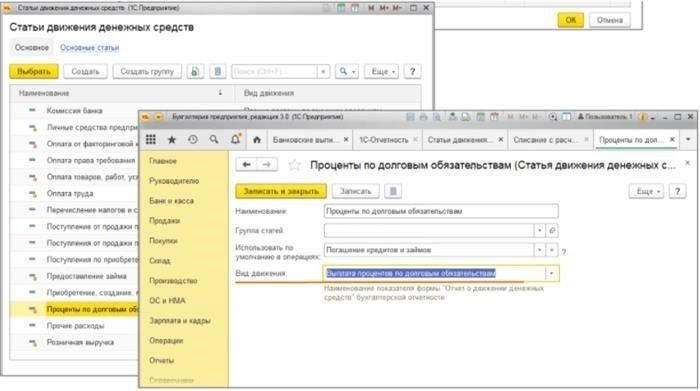The width and height of the screenshot is (700, 391).
Task: Open Отчеты section in sidebar
Action: (x=162, y=360)
